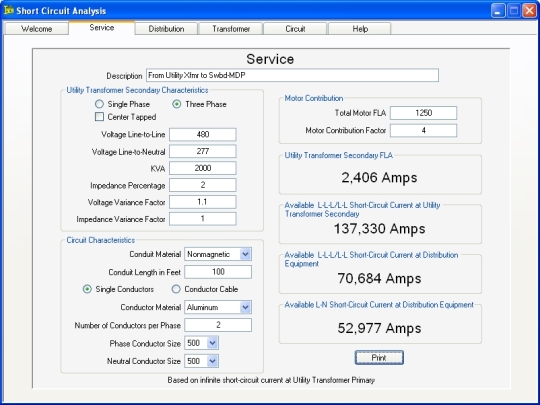Click the Print button
This screenshot has width=540, height=405.
click(379, 357)
